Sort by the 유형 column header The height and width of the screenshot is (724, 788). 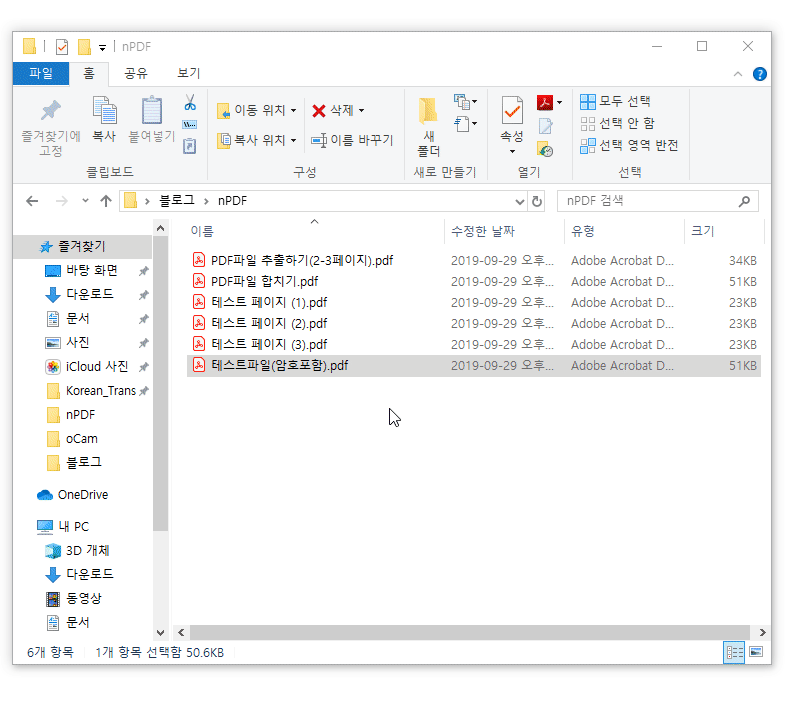pyautogui.click(x=583, y=232)
